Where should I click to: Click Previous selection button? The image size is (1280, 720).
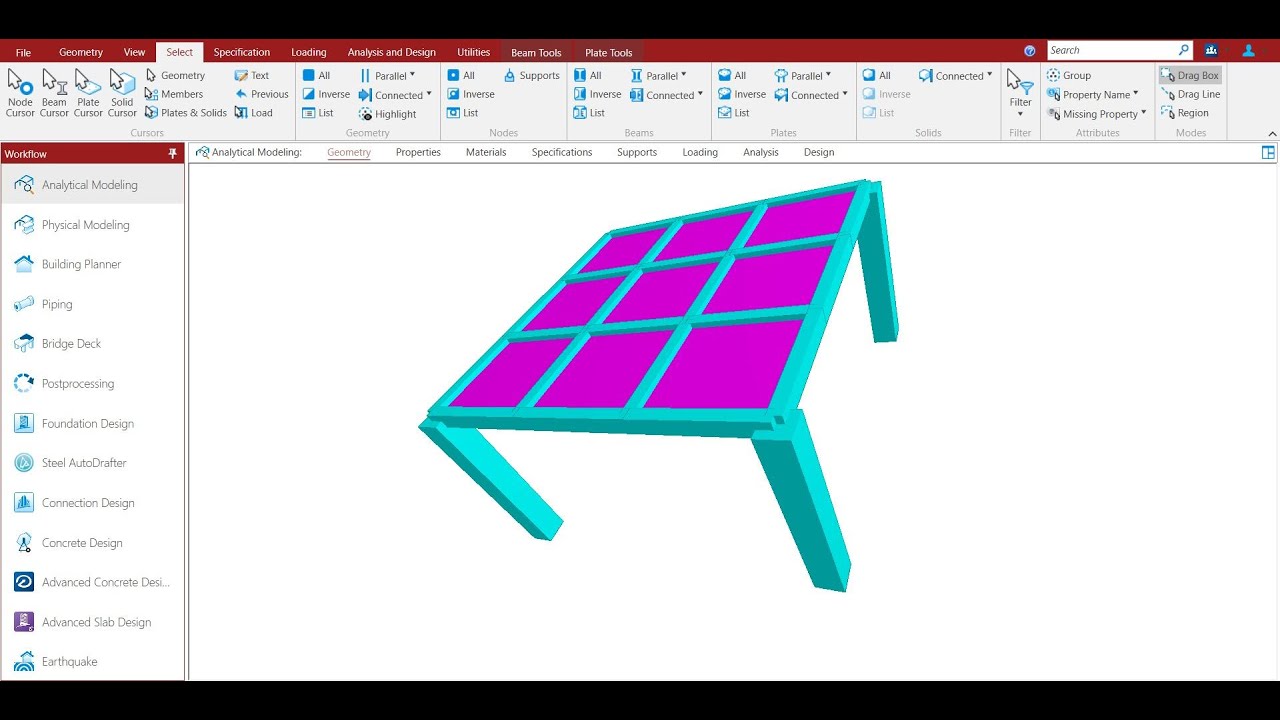(x=261, y=94)
